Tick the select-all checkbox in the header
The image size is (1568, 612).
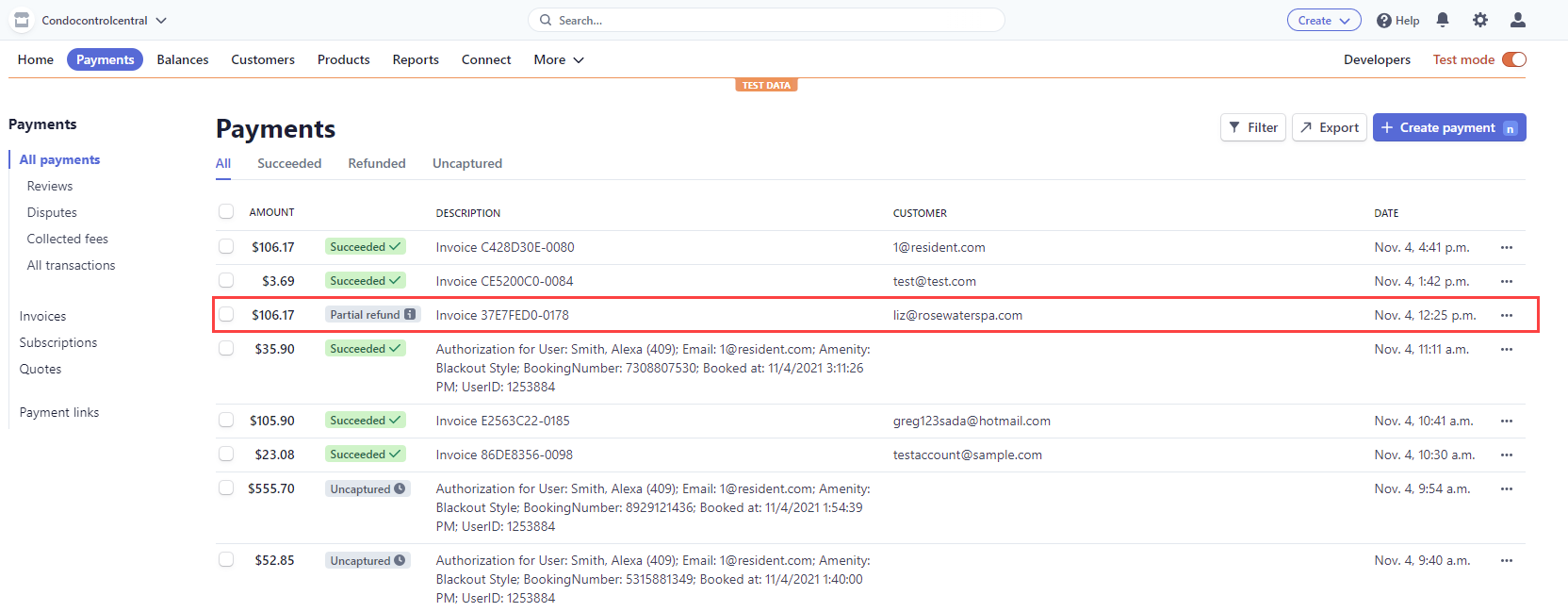click(x=226, y=212)
